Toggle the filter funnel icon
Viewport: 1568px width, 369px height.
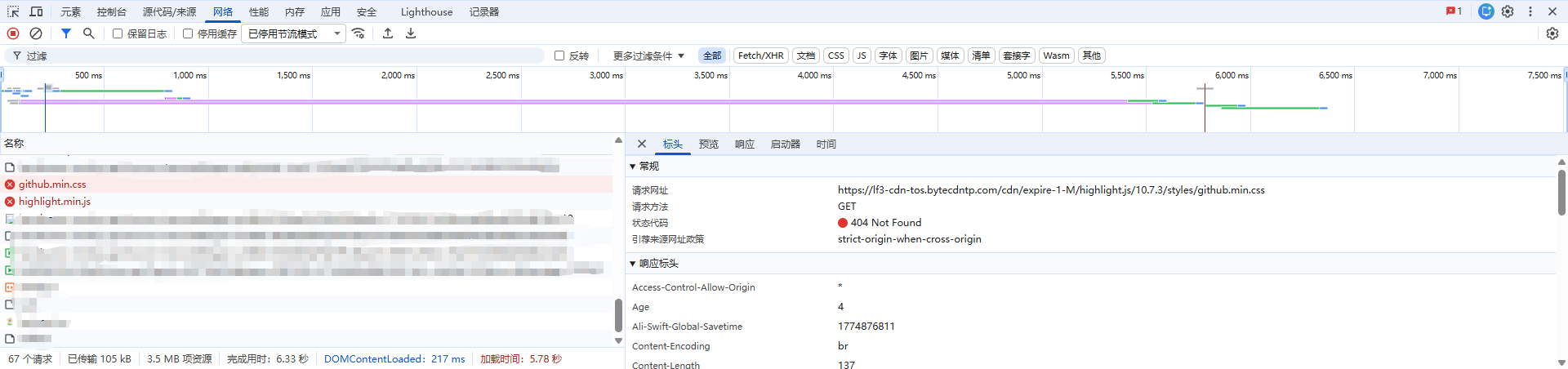66,33
